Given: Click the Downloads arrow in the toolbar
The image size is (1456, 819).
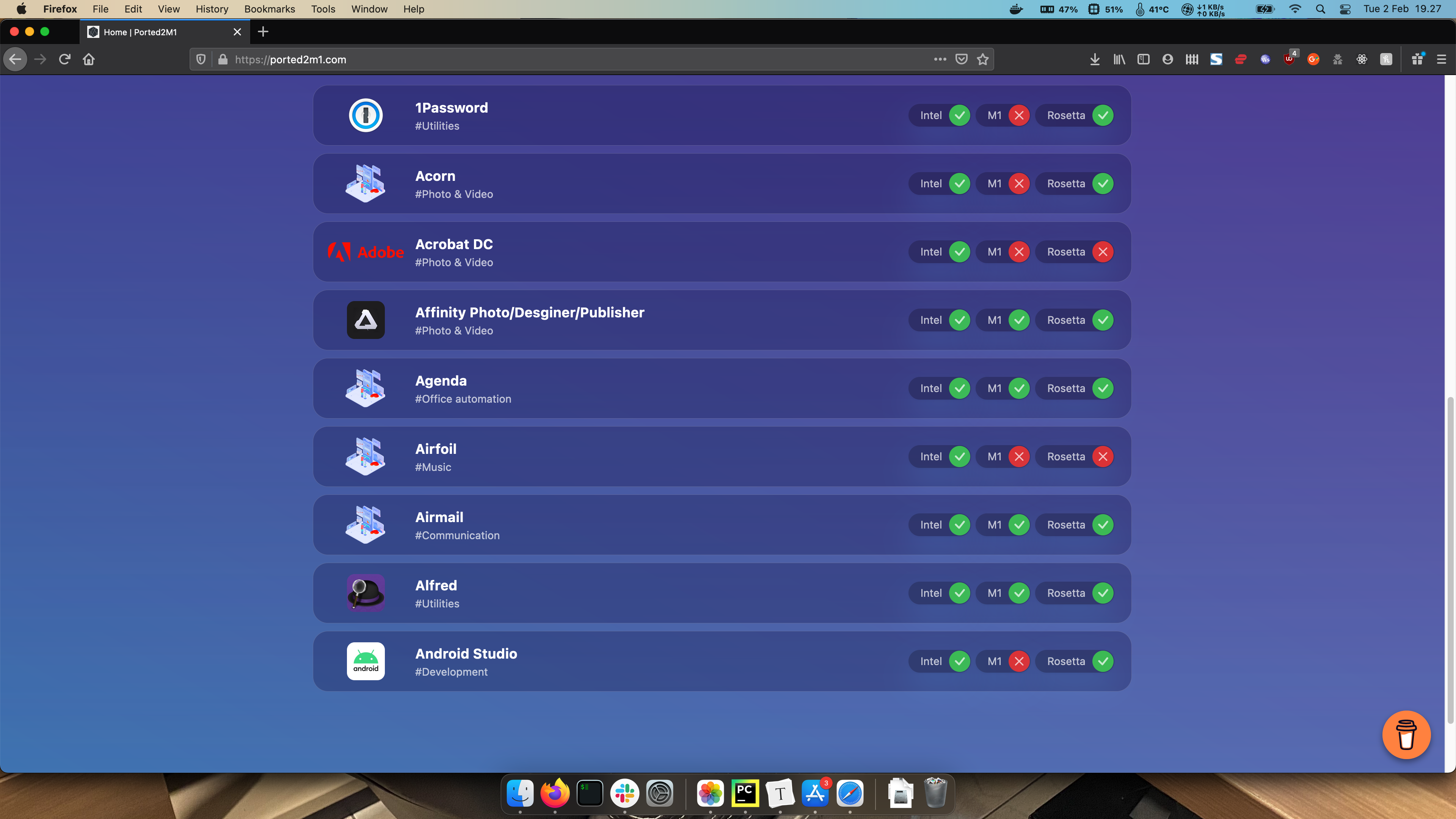Looking at the screenshot, I should pos(1095,60).
